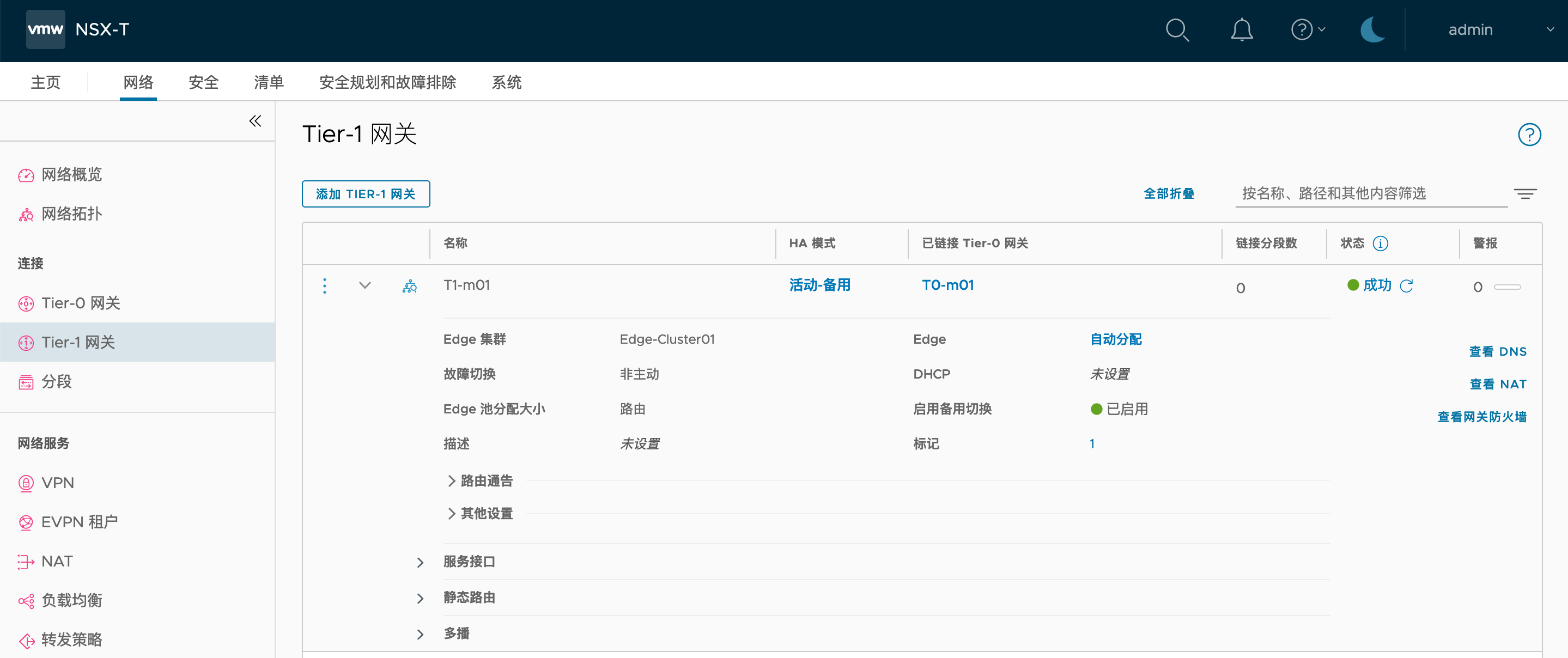Toggle dark mode moon icon
The height and width of the screenshot is (658, 1568).
click(1372, 30)
